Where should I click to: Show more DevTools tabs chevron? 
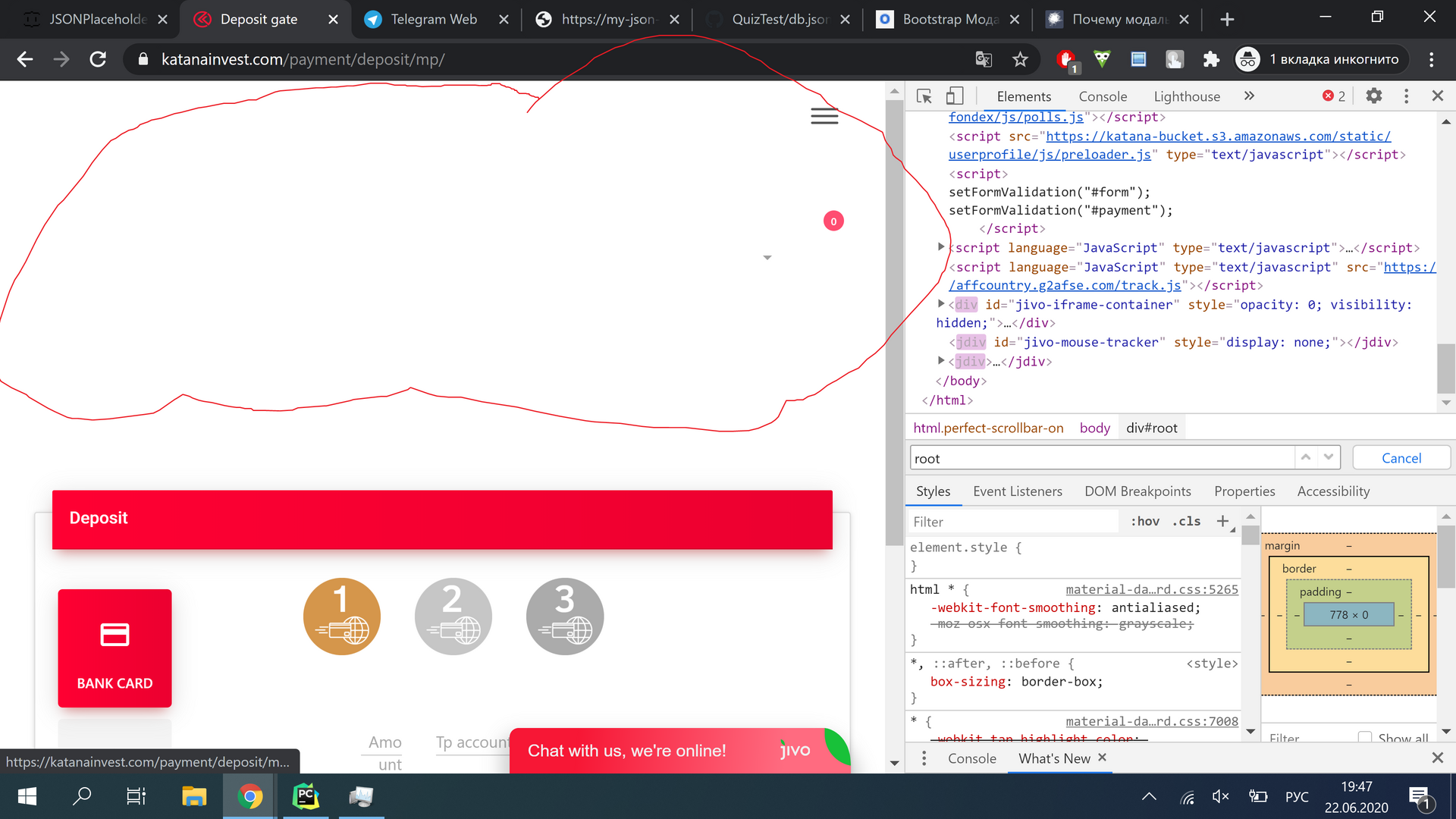(1249, 96)
